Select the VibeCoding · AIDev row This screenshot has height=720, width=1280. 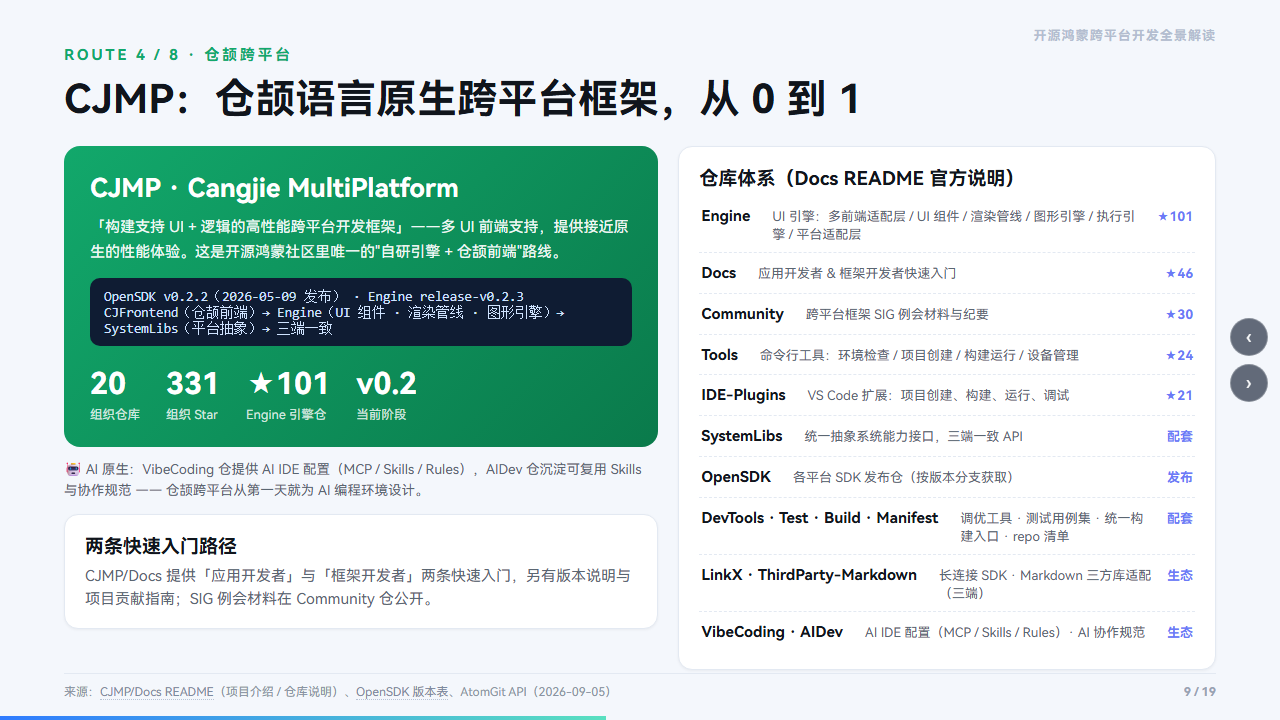click(x=948, y=632)
